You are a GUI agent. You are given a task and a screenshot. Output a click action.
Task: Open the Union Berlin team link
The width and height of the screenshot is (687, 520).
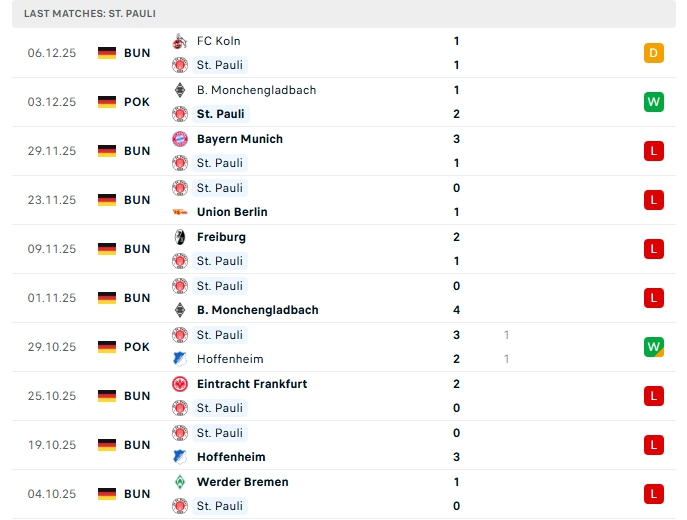(x=232, y=212)
